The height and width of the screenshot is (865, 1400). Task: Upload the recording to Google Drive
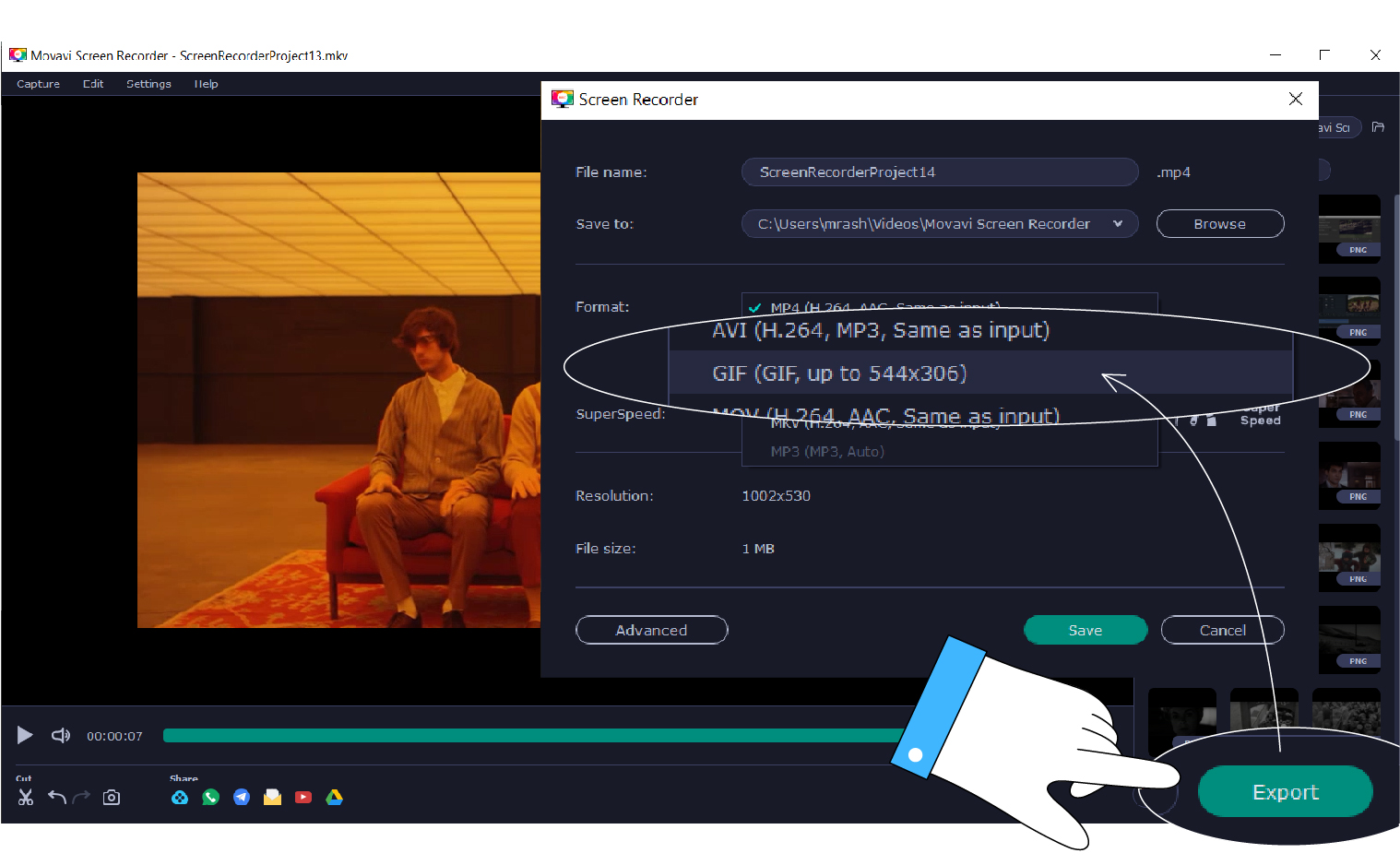335,797
